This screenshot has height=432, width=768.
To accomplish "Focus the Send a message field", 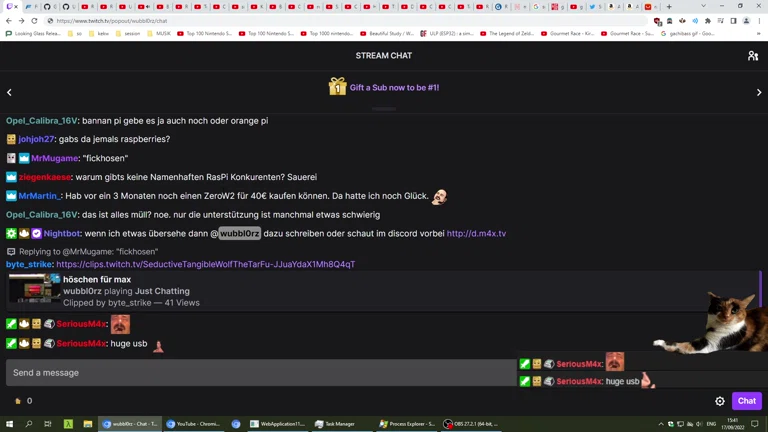I will pos(260,373).
